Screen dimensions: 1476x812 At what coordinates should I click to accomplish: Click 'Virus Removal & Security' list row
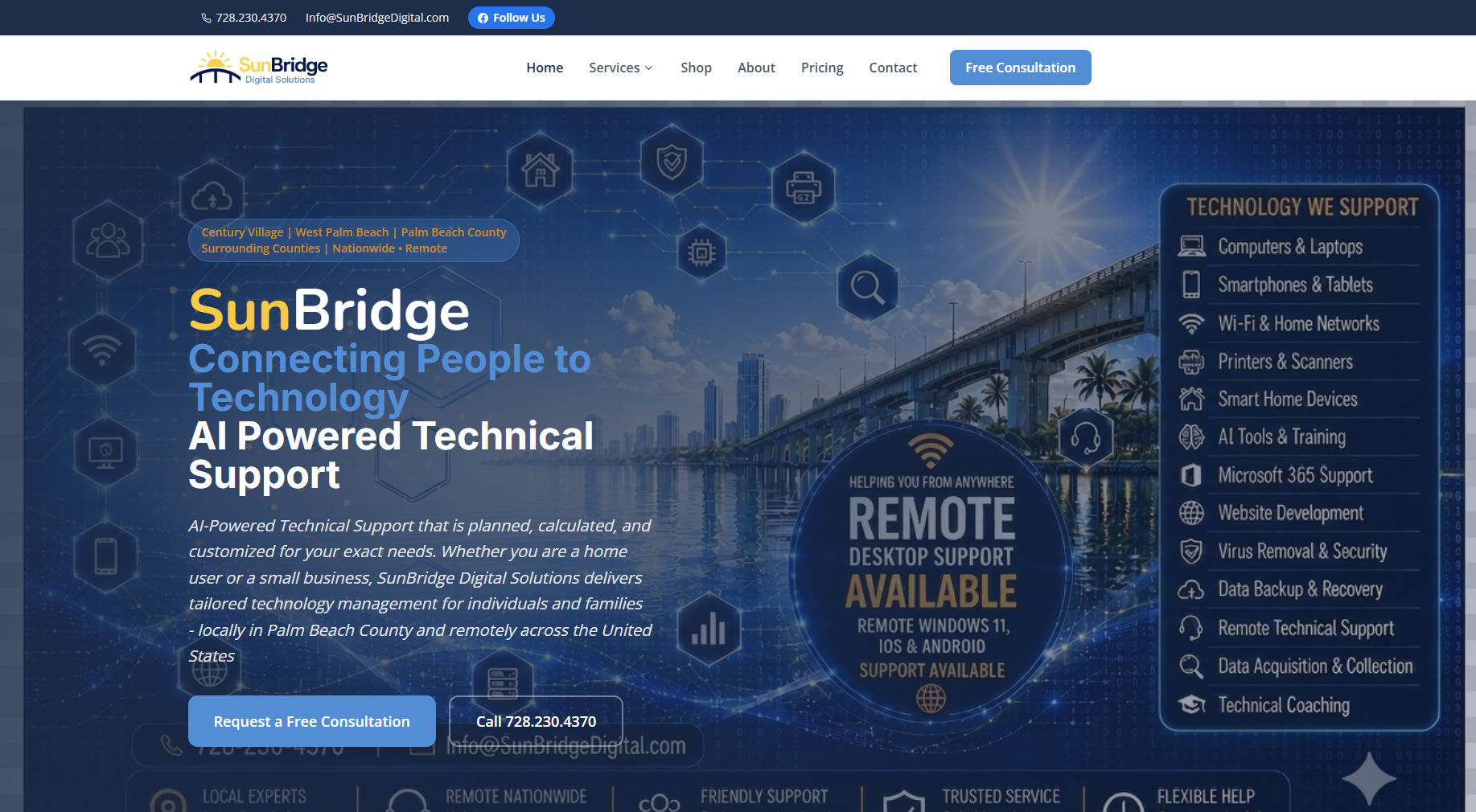click(1299, 552)
